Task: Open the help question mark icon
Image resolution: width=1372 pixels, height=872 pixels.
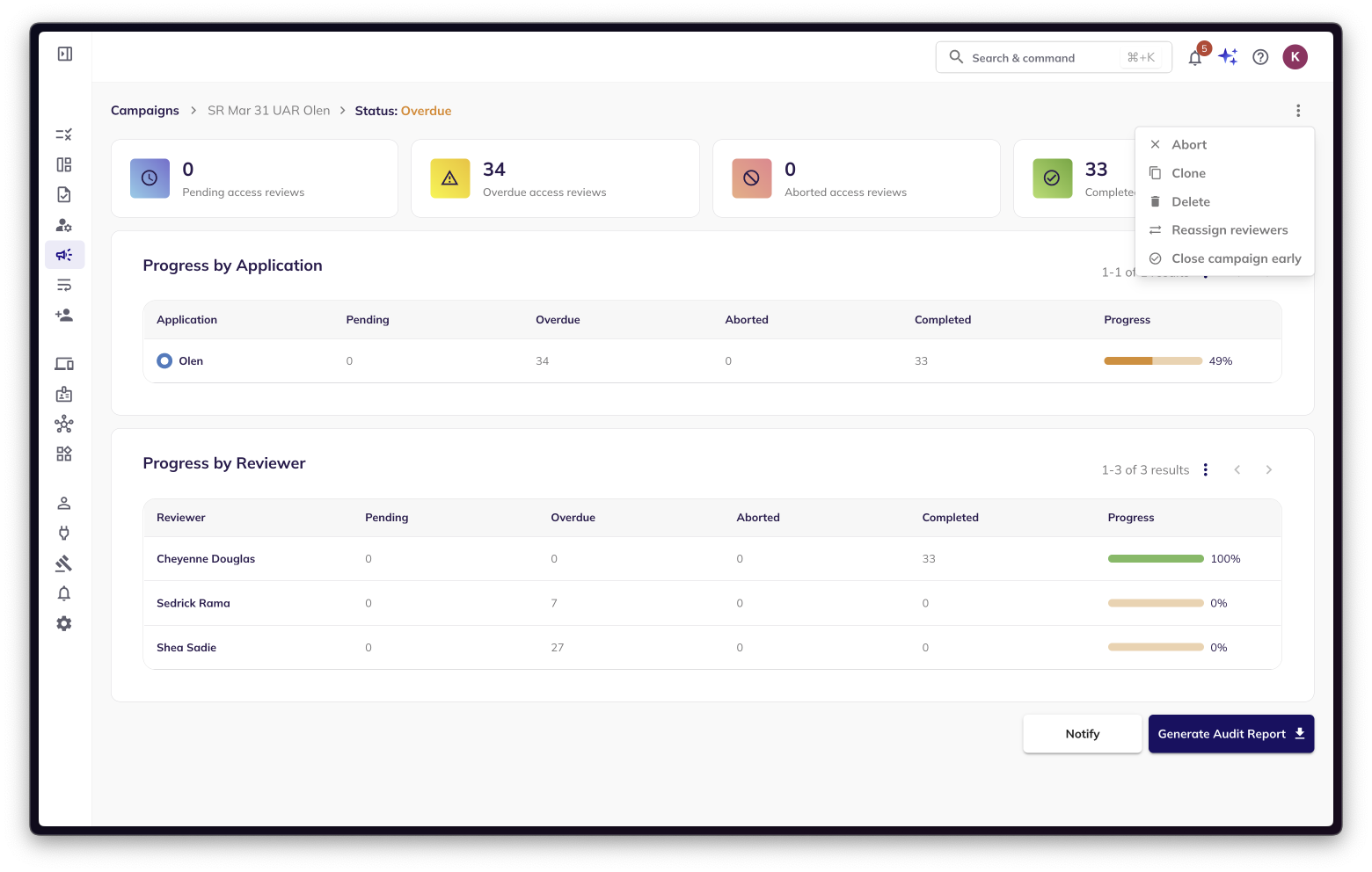Action: pos(1260,57)
